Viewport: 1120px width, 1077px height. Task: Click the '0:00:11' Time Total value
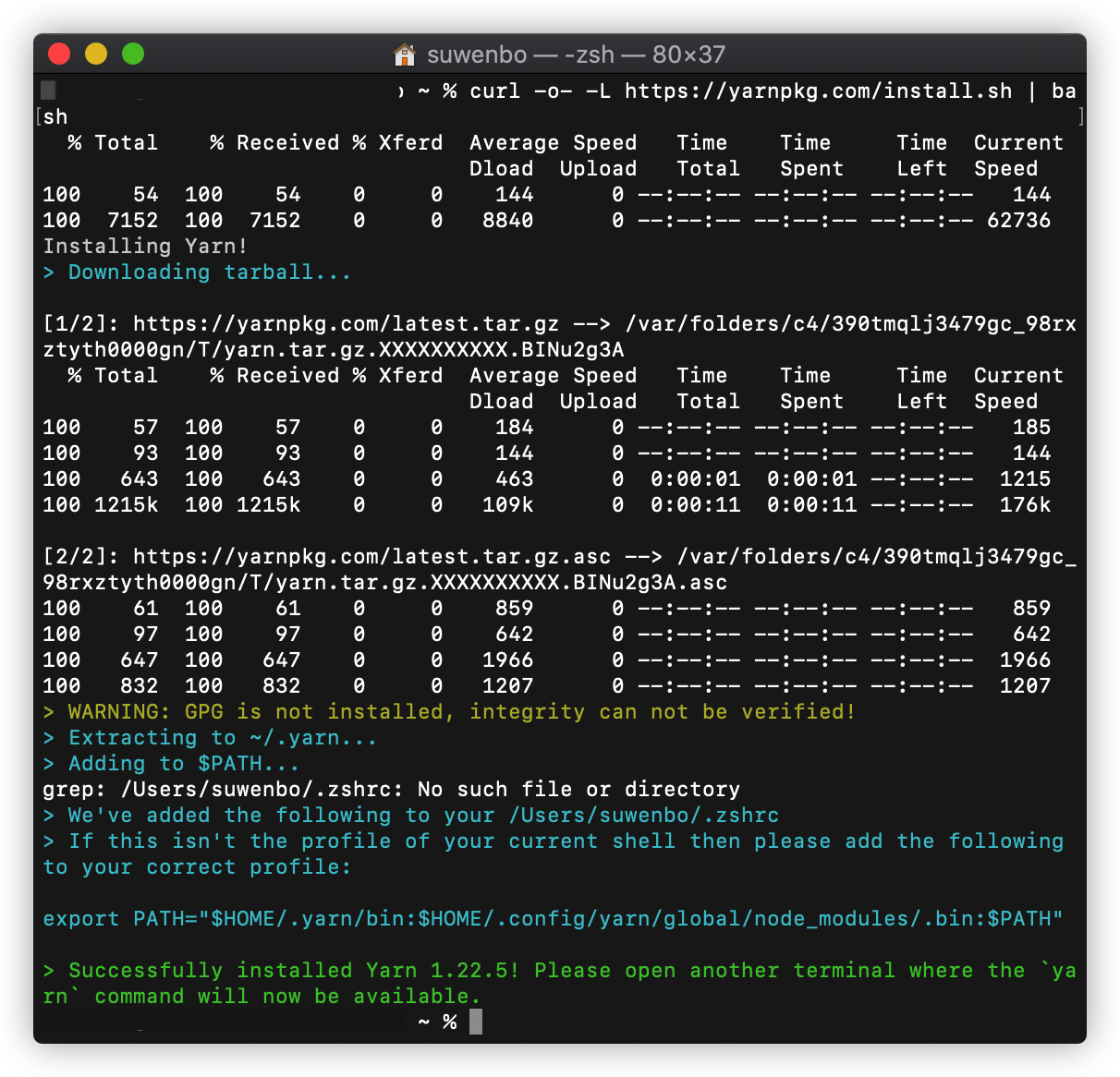click(695, 504)
